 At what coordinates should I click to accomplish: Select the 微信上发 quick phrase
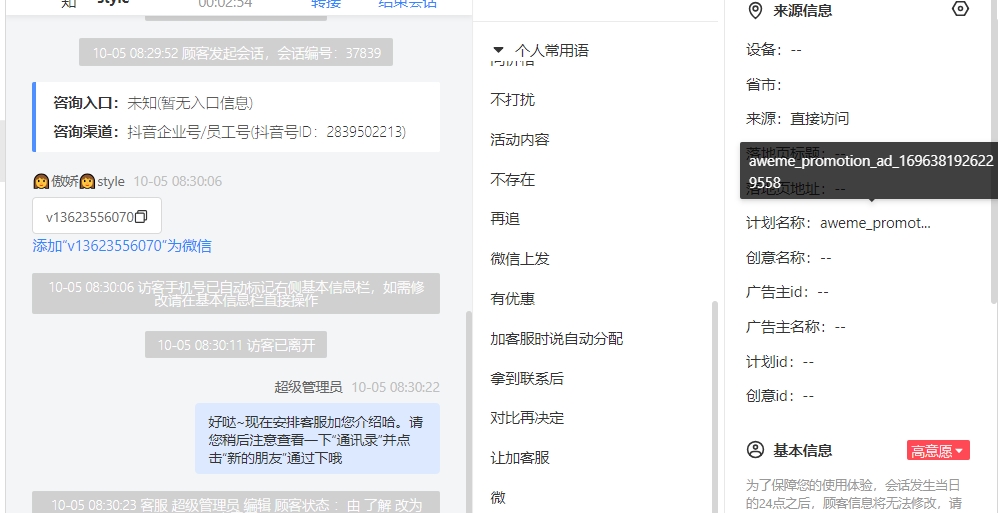[519, 259]
